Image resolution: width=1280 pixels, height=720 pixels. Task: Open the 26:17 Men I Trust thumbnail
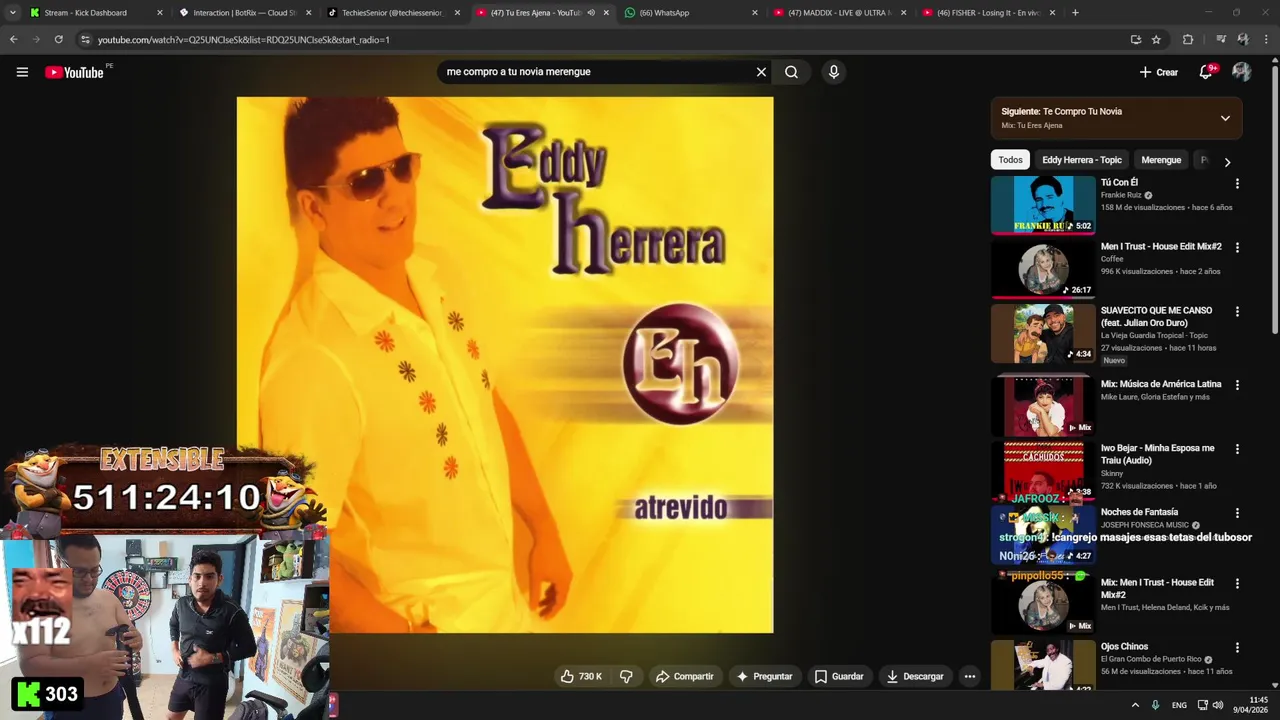[x=1043, y=269]
